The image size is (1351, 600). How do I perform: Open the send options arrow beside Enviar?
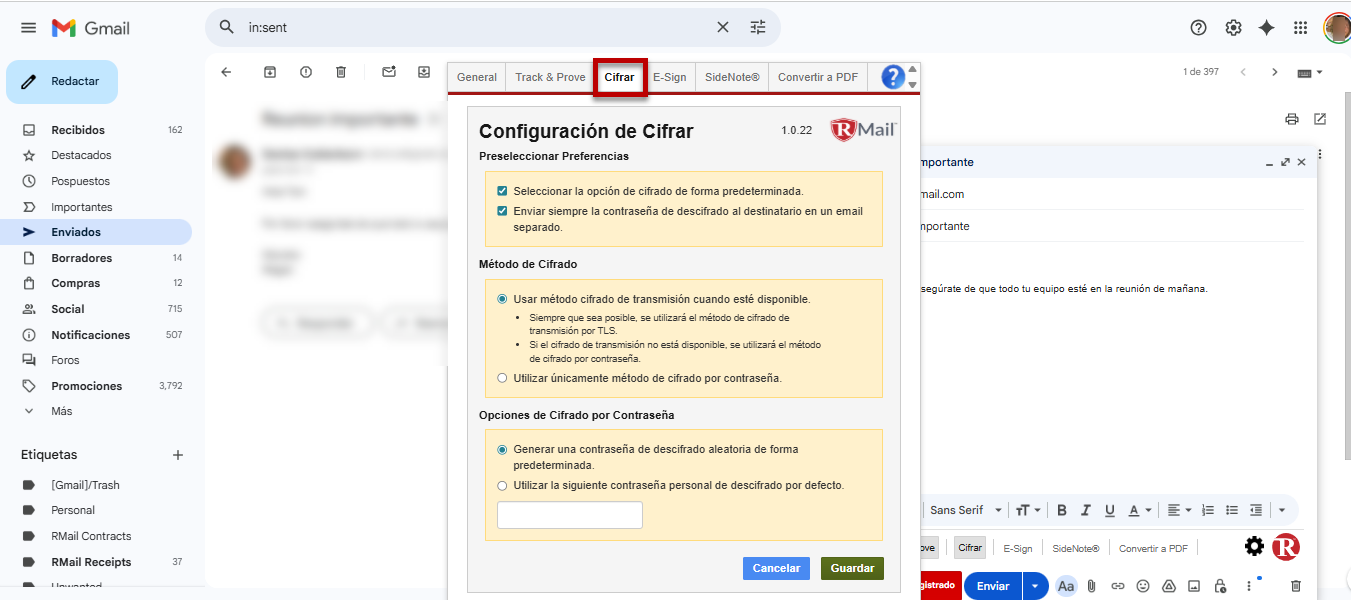[x=1035, y=586]
